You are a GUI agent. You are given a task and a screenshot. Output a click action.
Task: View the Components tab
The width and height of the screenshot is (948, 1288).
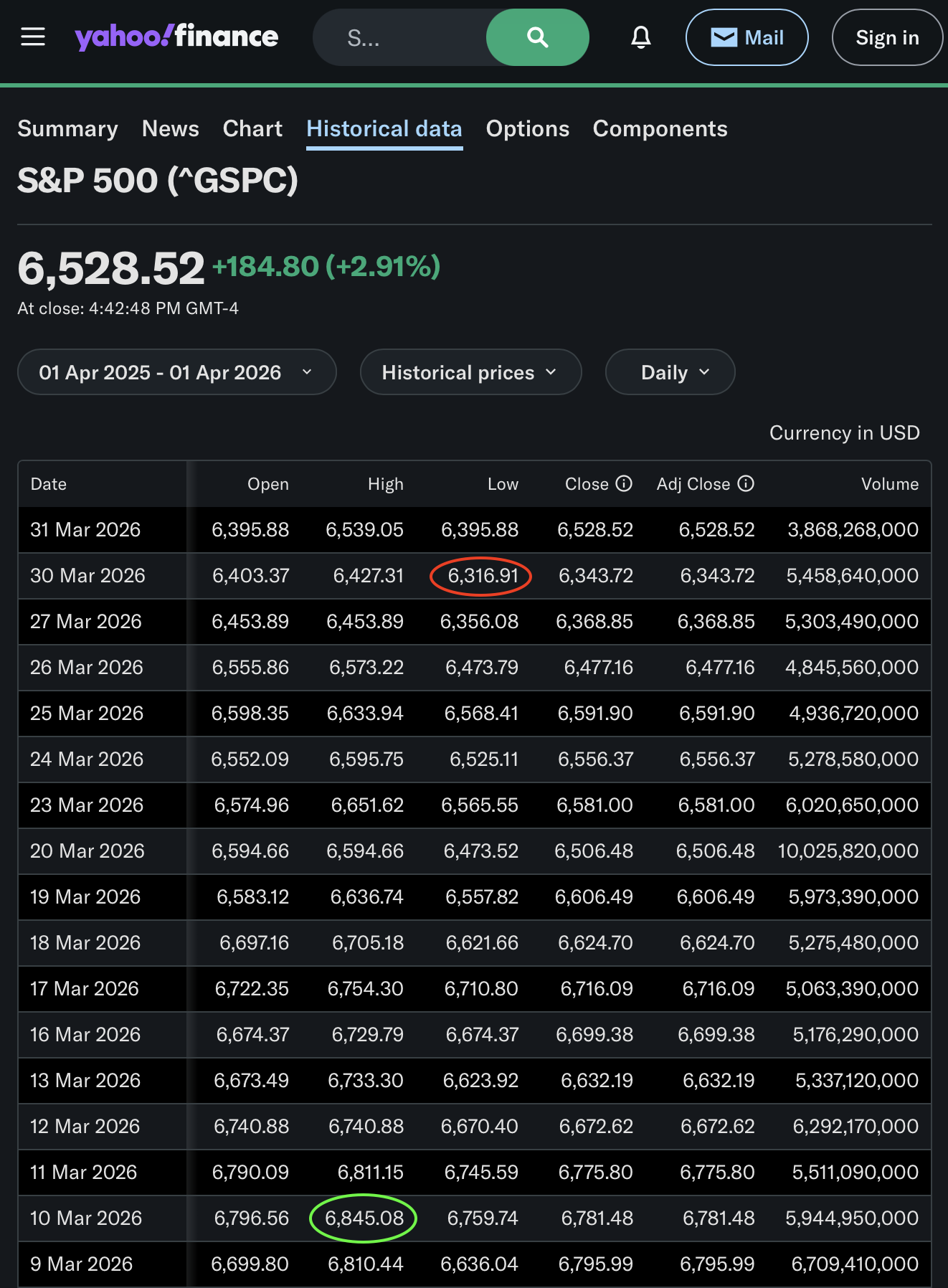(660, 129)
